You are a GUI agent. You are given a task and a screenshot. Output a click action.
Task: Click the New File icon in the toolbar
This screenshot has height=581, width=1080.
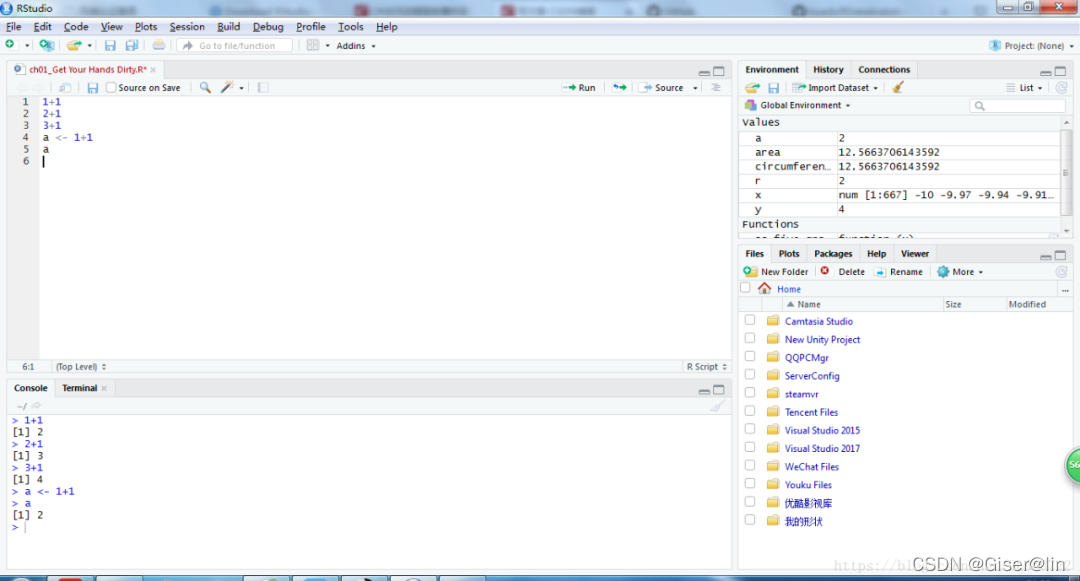pos(10,45)
